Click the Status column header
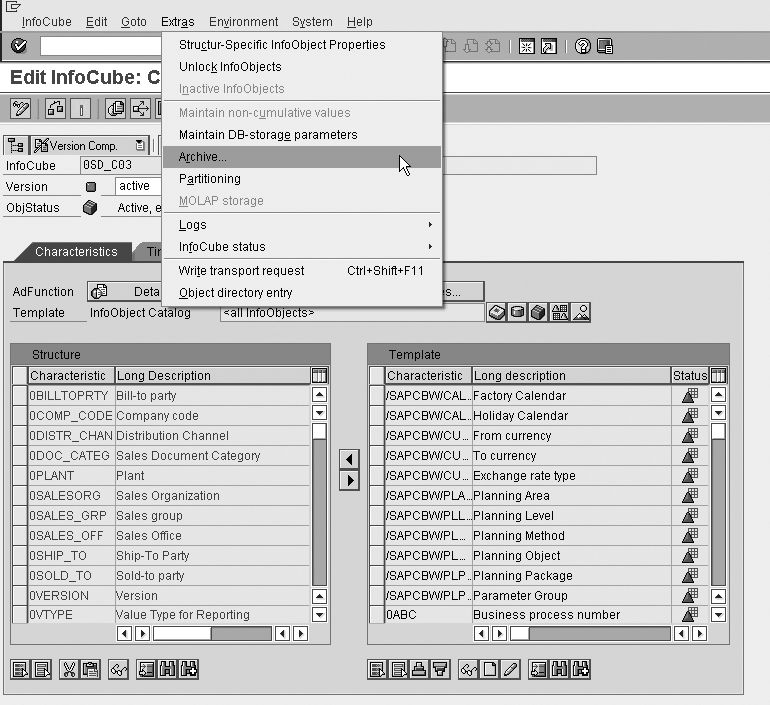Viewport: 770px width, 705px height. click(x=689, y=376)
